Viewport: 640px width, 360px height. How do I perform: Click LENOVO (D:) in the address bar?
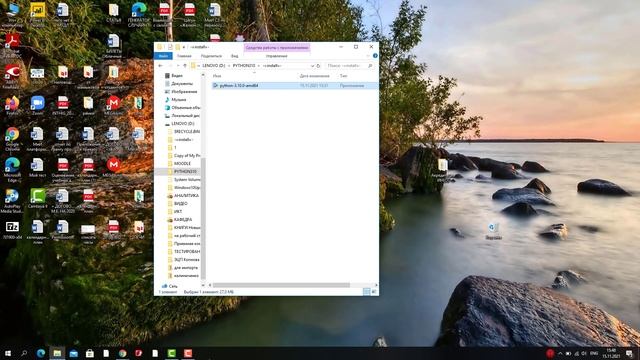(x=213, y=66)
